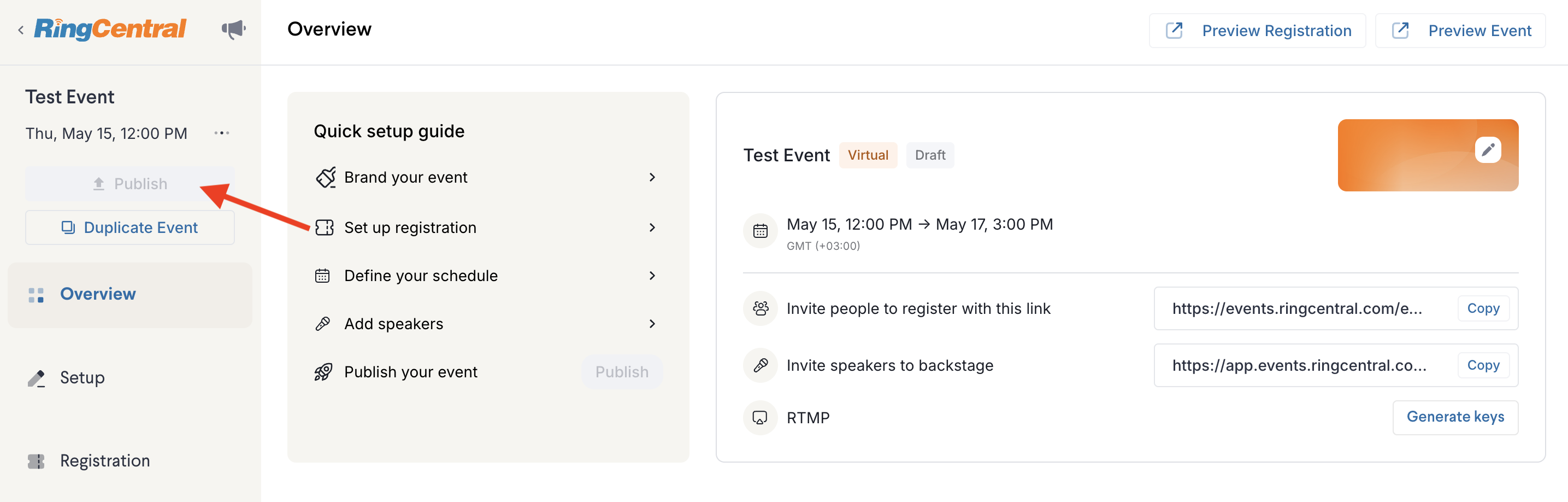The height and width of the screenshot is (502, 1568).
Task: Click the 'Thu, May 15, 12:00 PM' sidebar date
Action: (x=107, y=133)
